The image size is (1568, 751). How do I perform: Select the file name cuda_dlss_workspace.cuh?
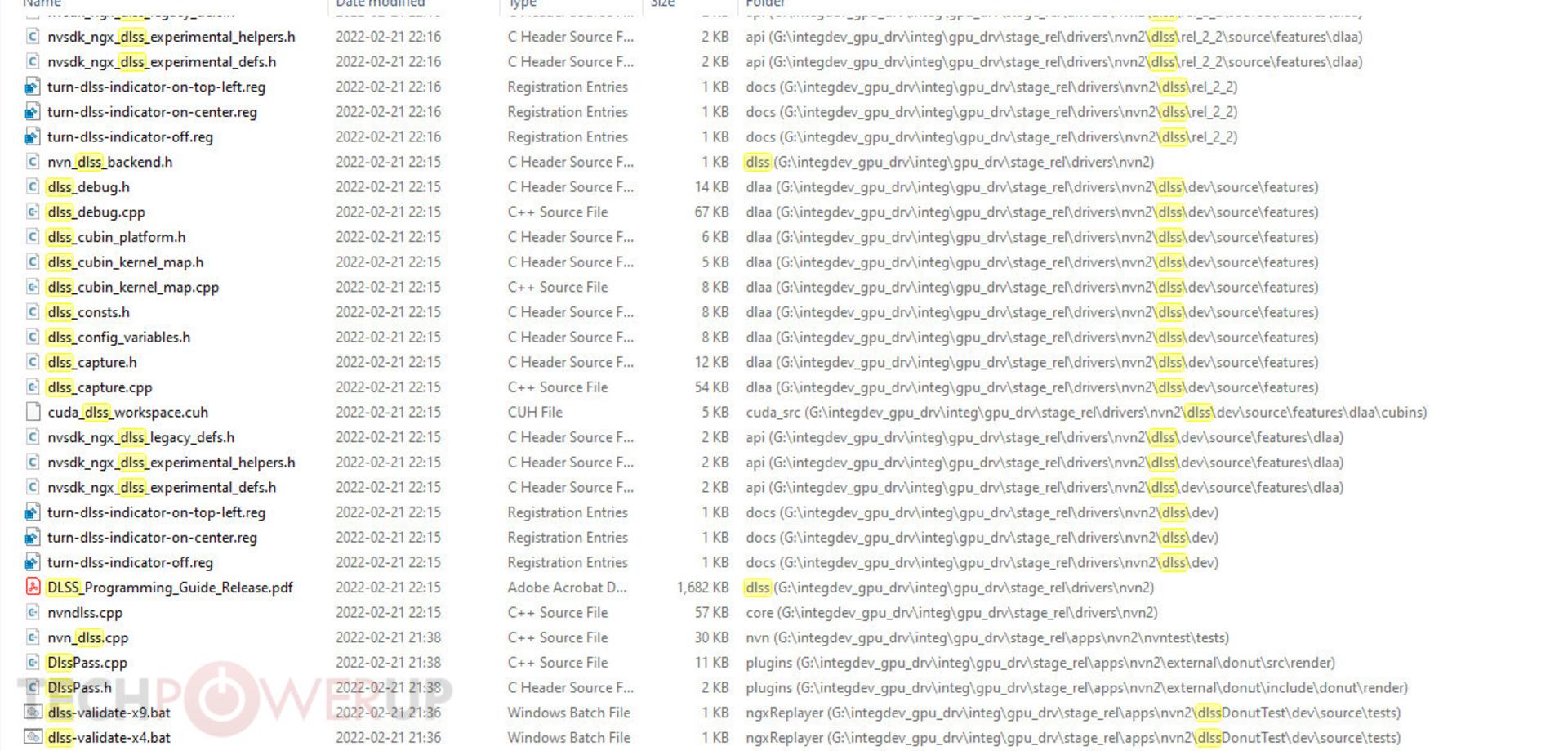tap(128, 412)
